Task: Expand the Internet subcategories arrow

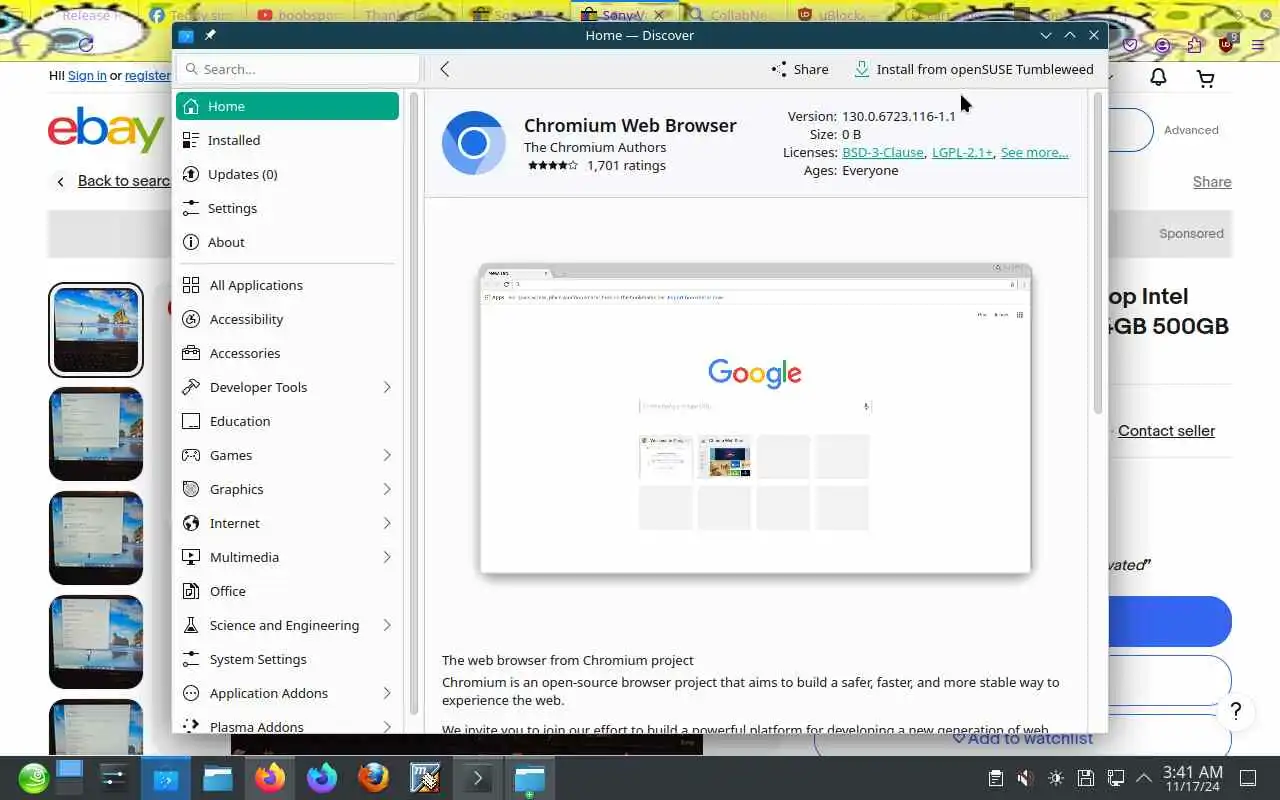Action: coord(387,523)
